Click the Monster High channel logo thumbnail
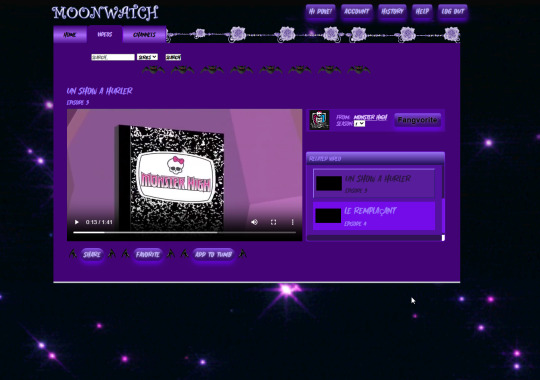The height and width of the screenshot is (380, 540). tap(319, 120)
